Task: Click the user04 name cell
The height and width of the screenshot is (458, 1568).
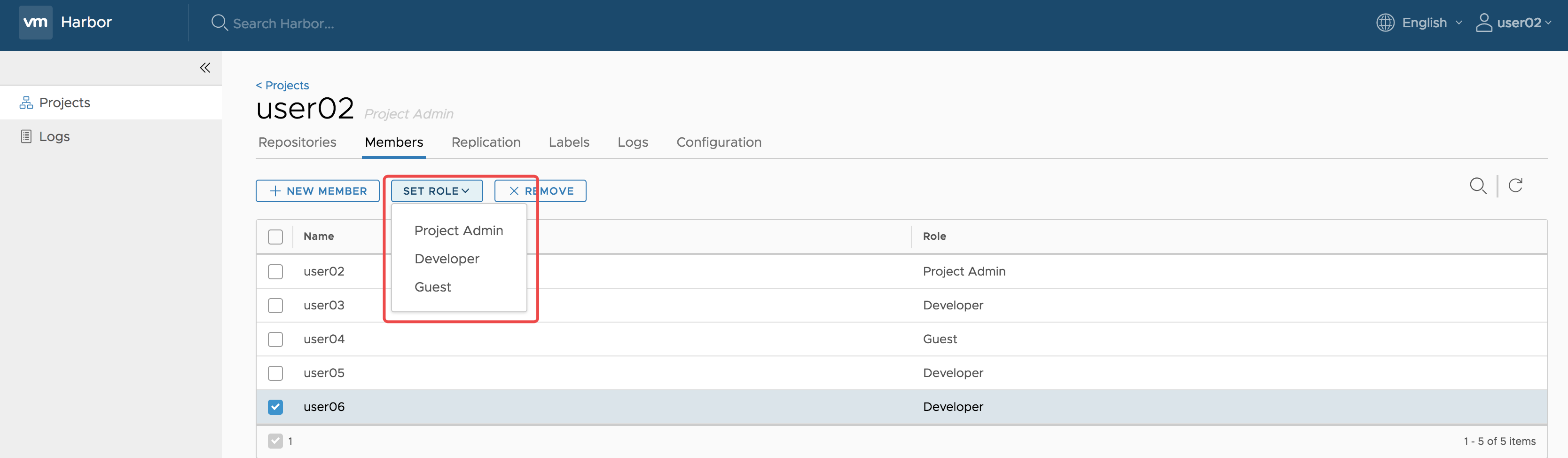Action: [x=324, y=339]
